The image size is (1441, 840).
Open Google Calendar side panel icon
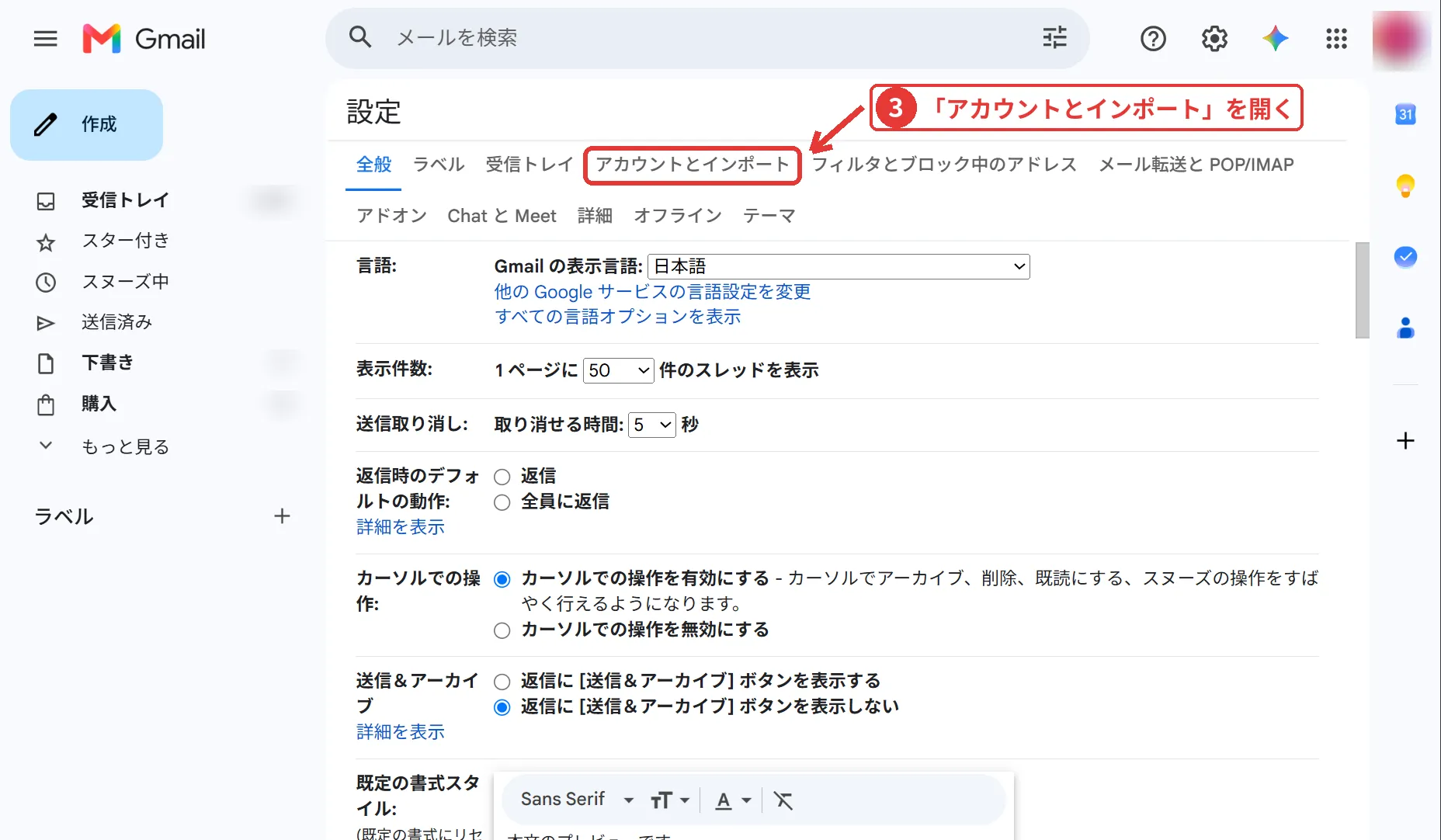tap(1405, 114)
